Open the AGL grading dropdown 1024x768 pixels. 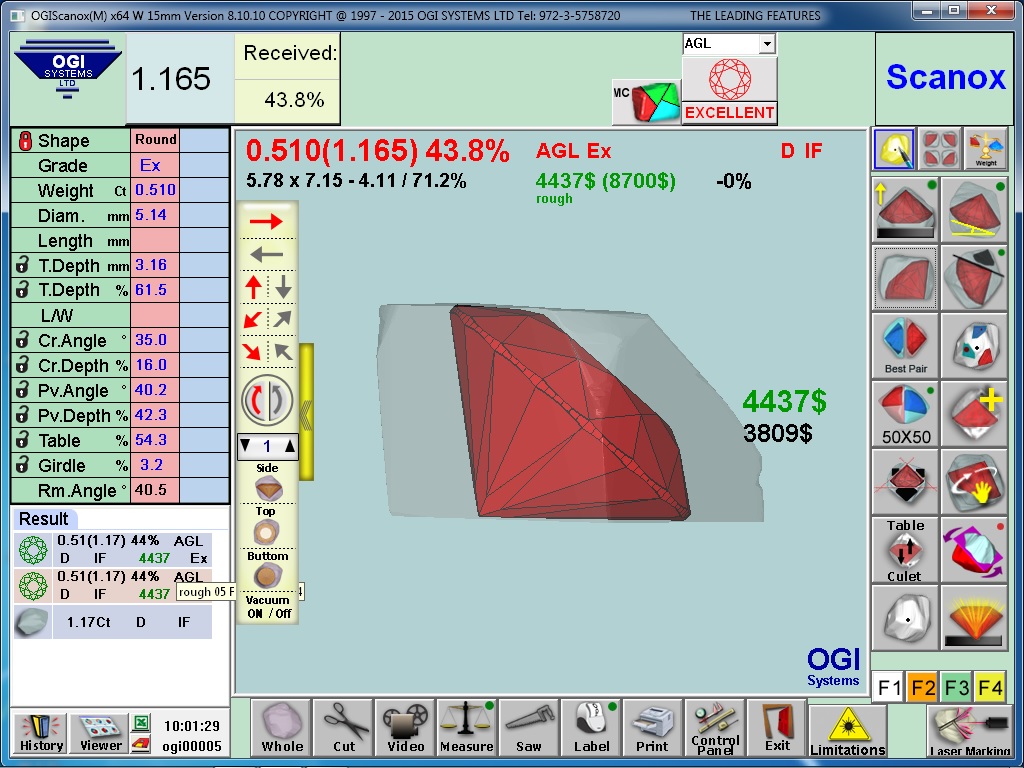766,44
